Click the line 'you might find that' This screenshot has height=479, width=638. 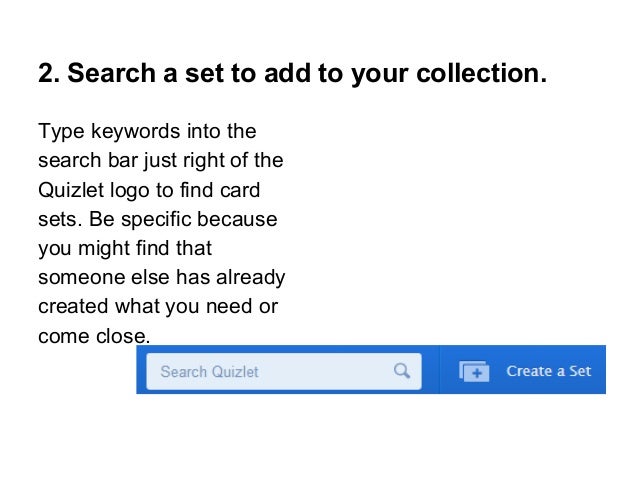pyautogui.click(x=125, y=248)
